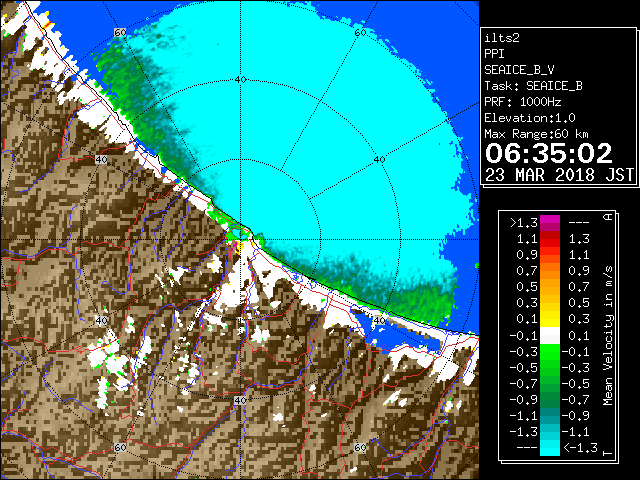This screenshot has width=640, height=480.
Task: Click the '<-1.3' legend label
Action: coord(580,448)
